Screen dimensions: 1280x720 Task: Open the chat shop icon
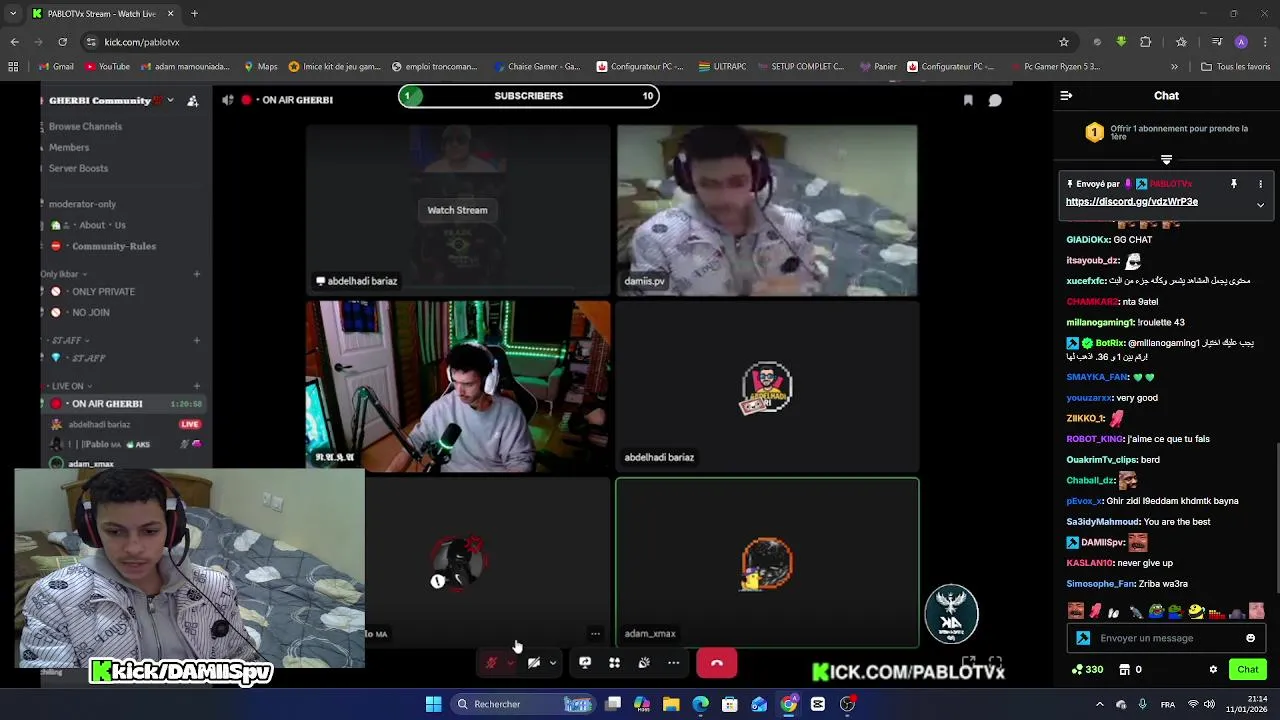click(1125, 670)
